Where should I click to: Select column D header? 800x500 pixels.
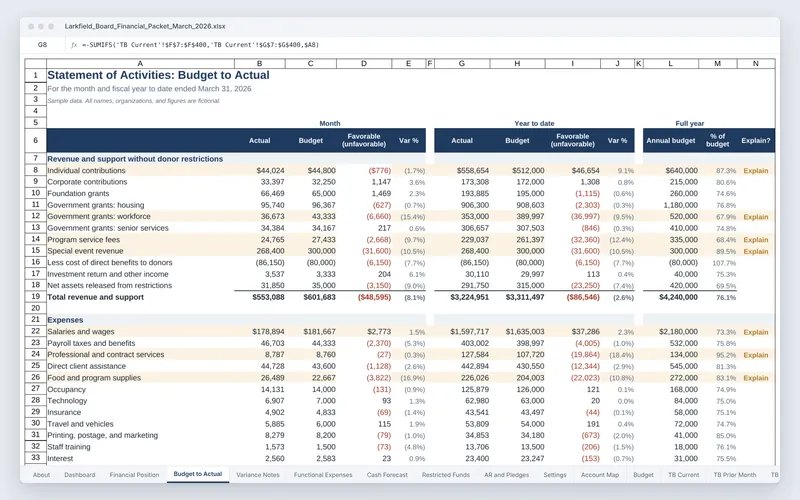pyautogui.click(x=364, y=64)
